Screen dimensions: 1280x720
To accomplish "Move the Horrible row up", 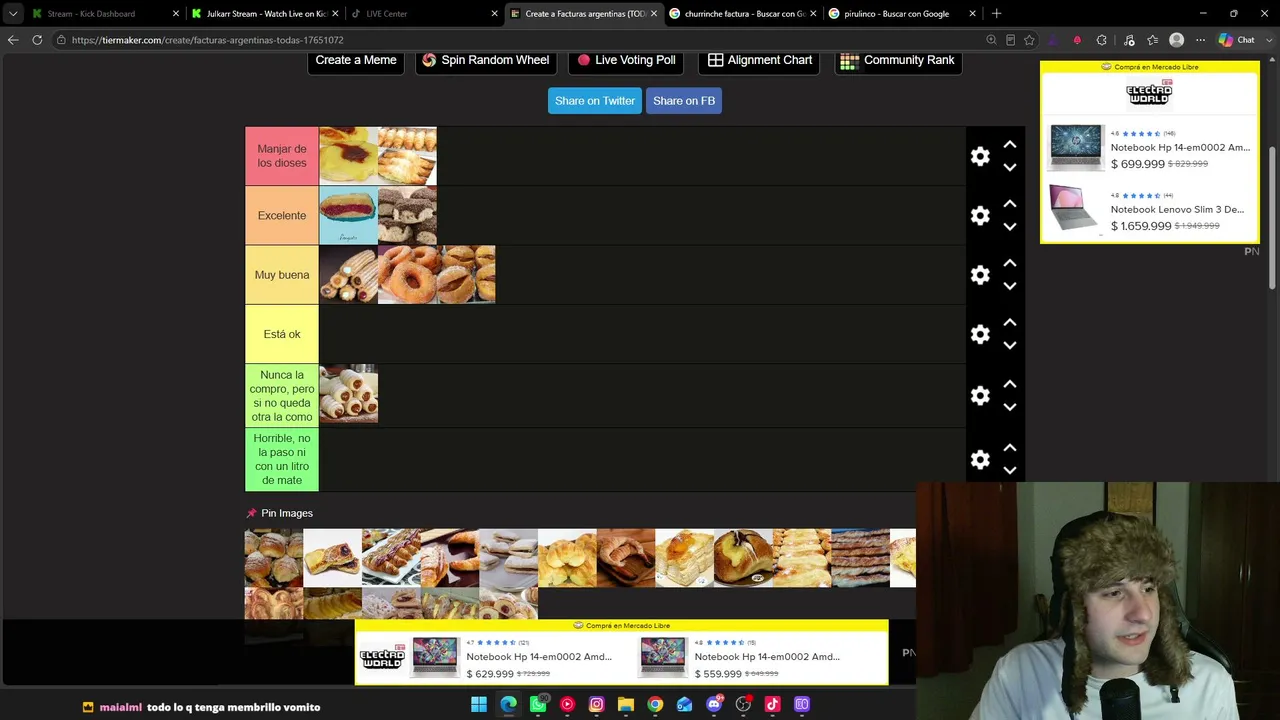I will coord(1010,447).
